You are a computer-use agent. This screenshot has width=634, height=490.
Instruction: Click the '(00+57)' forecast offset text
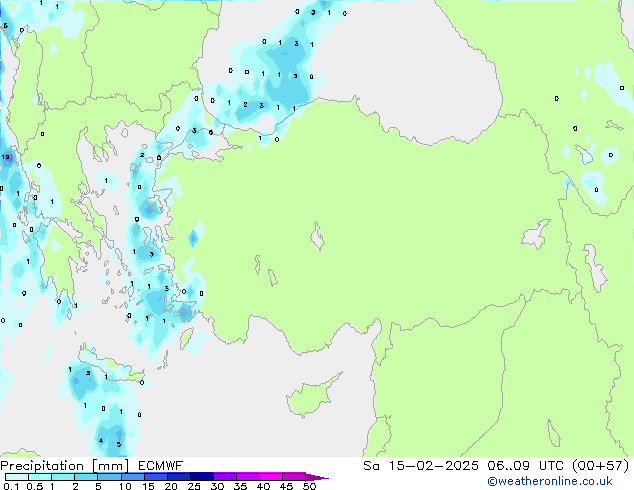click(600, 466)
